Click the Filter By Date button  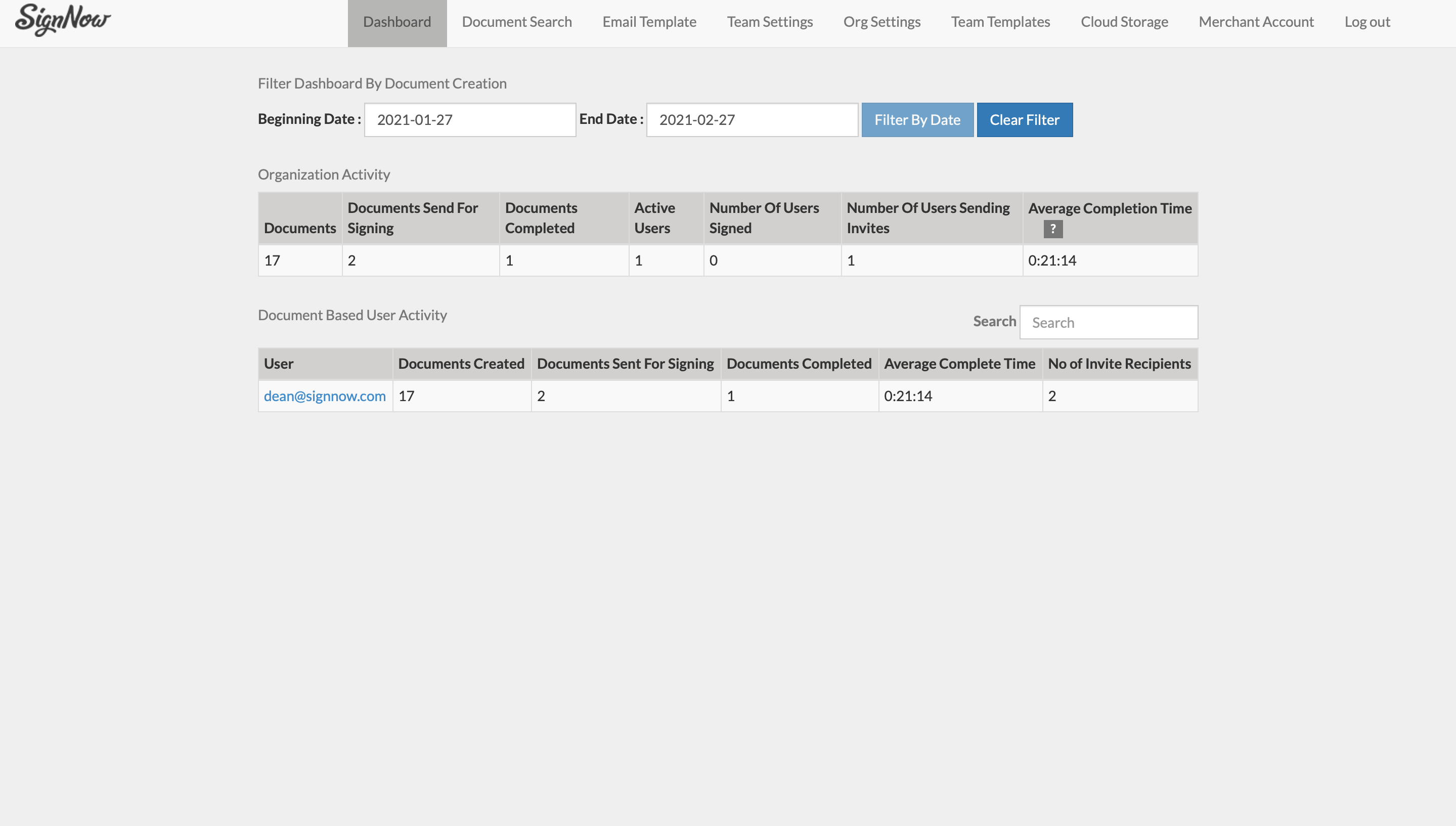(x=917, y=119)
